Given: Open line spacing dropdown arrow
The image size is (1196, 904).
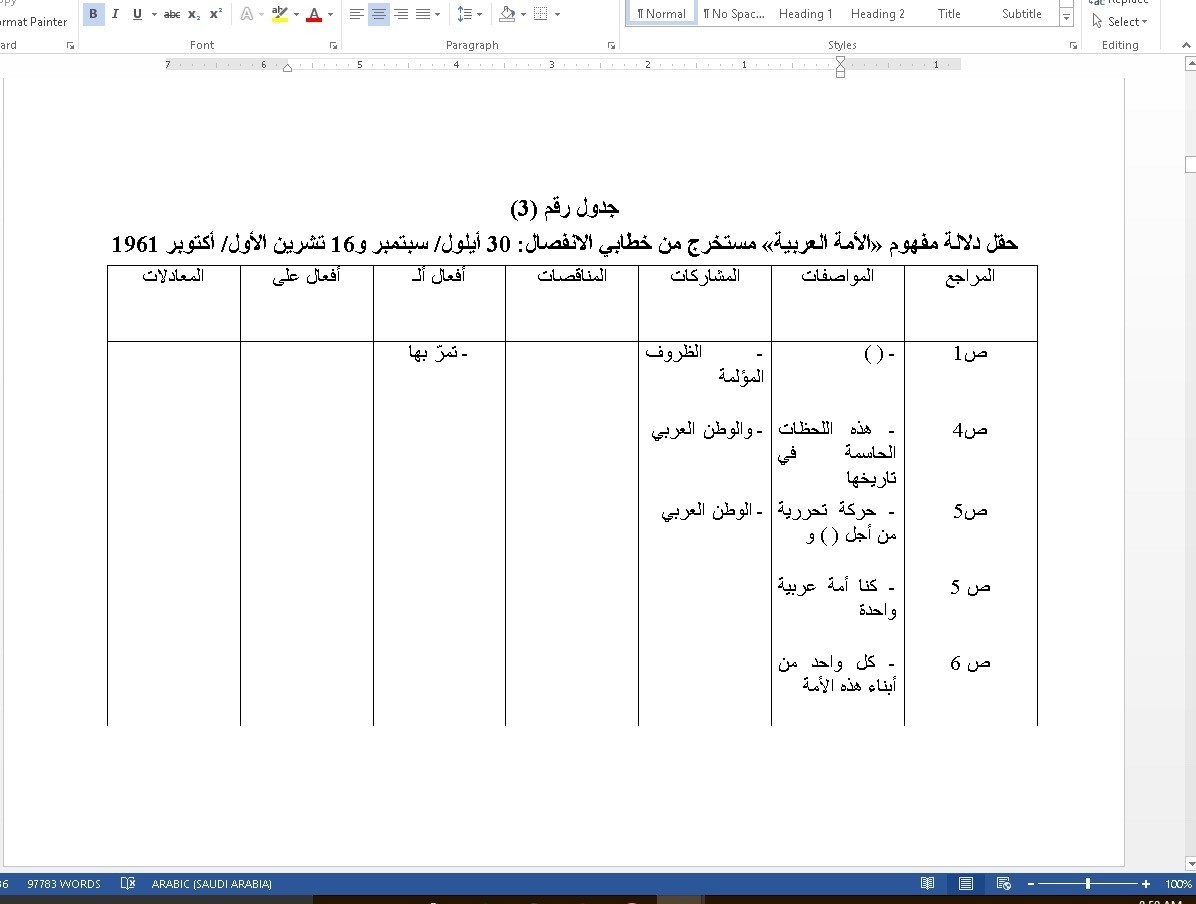Looking at the screenshot, I should coord(479,14).
